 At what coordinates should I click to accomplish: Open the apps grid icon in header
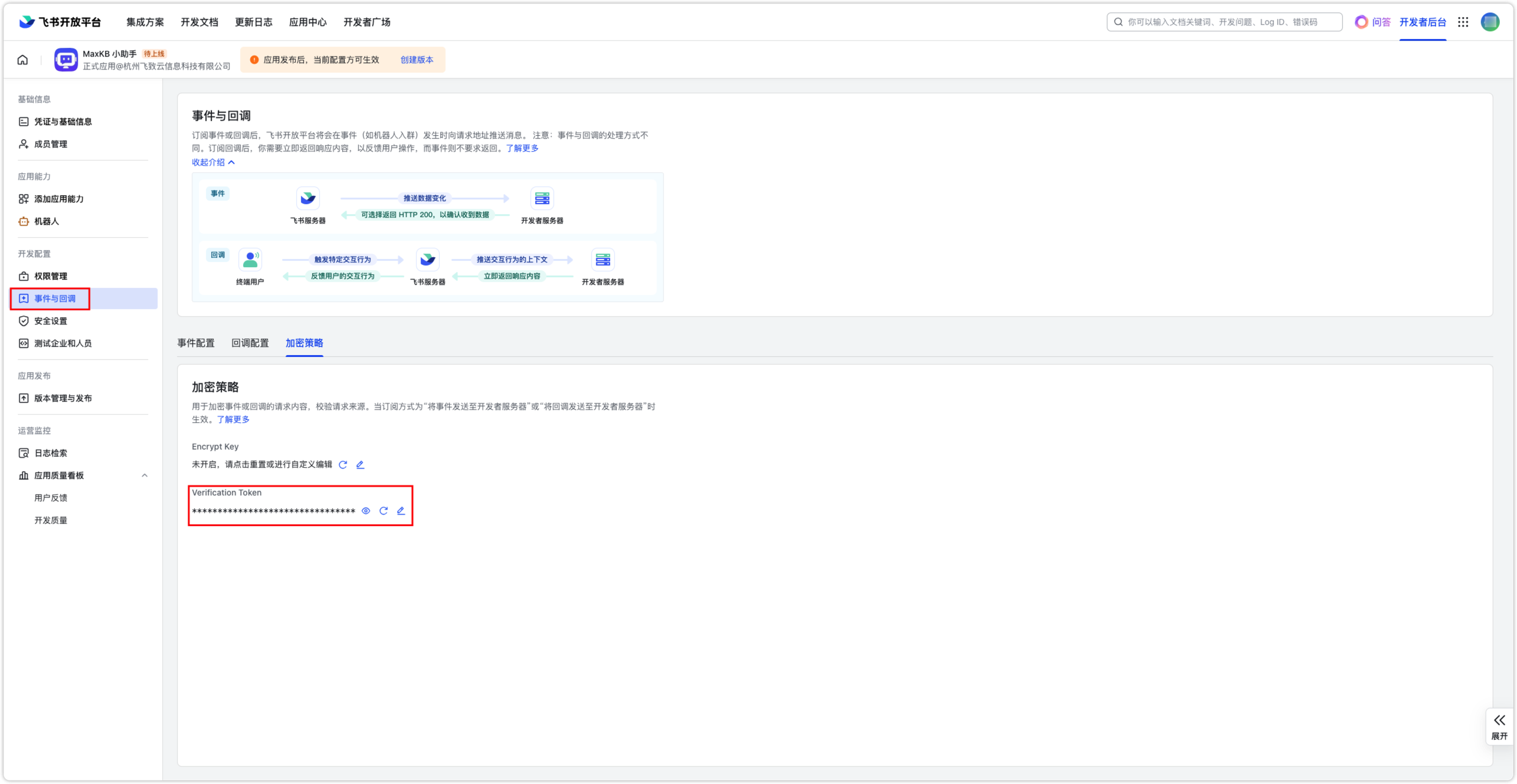(x=1463, y=22)
